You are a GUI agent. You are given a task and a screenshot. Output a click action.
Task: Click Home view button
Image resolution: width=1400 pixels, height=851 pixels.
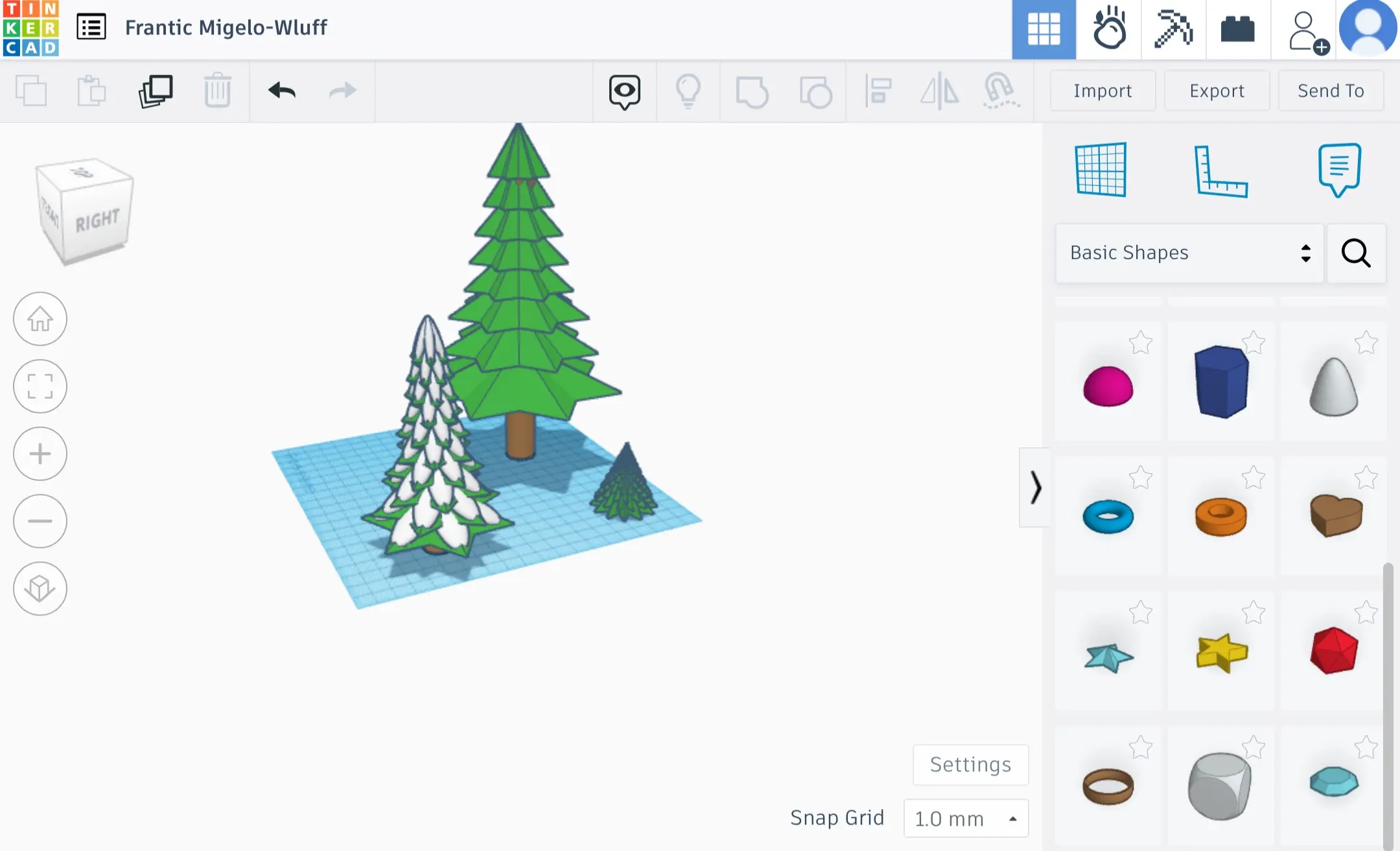click(x=40, y=319)
